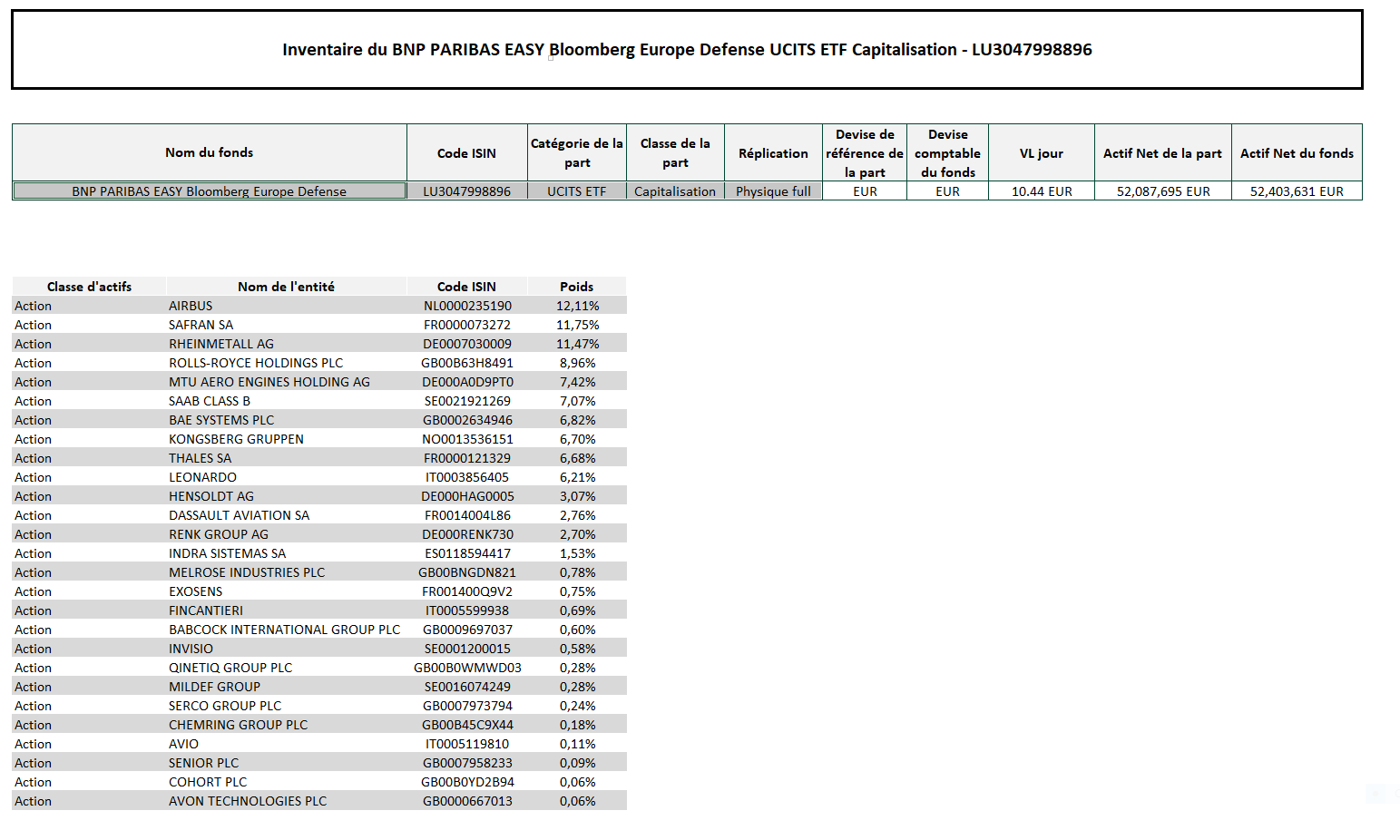Select the 'Classe d'actifs' column header
The image size is (1400, 840).
pos(89,287)
